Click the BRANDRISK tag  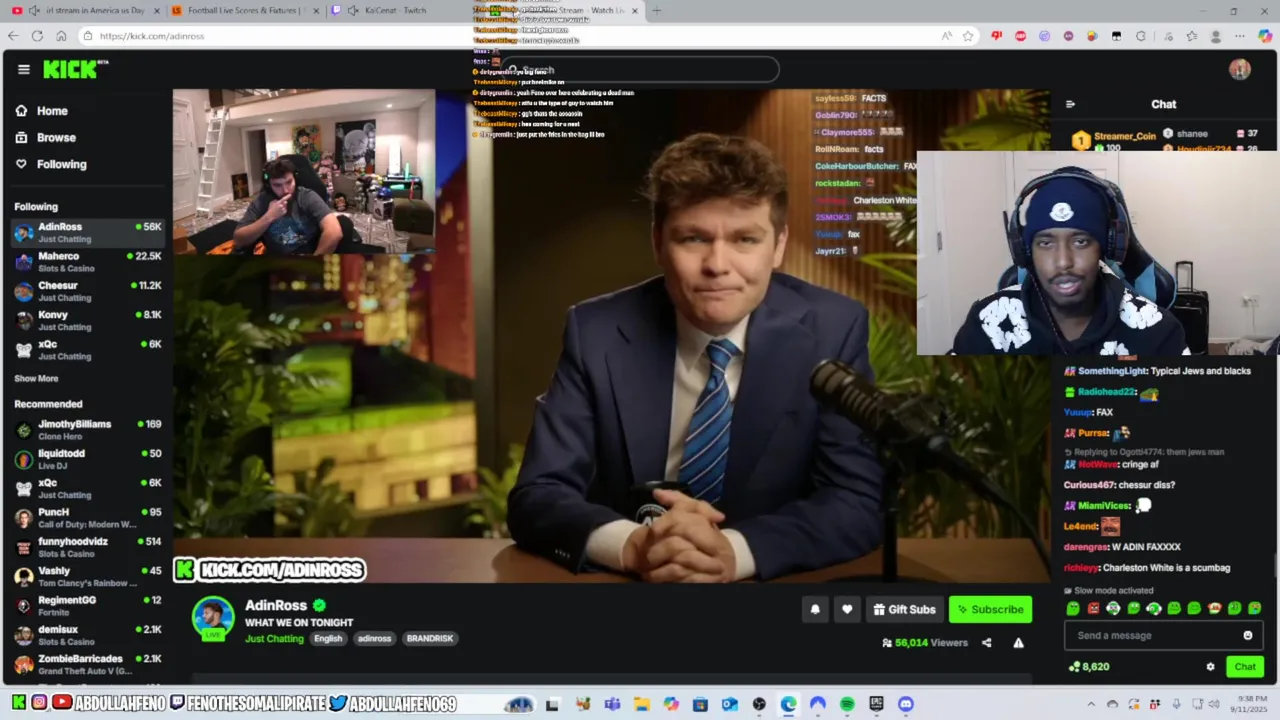(430, 638)
